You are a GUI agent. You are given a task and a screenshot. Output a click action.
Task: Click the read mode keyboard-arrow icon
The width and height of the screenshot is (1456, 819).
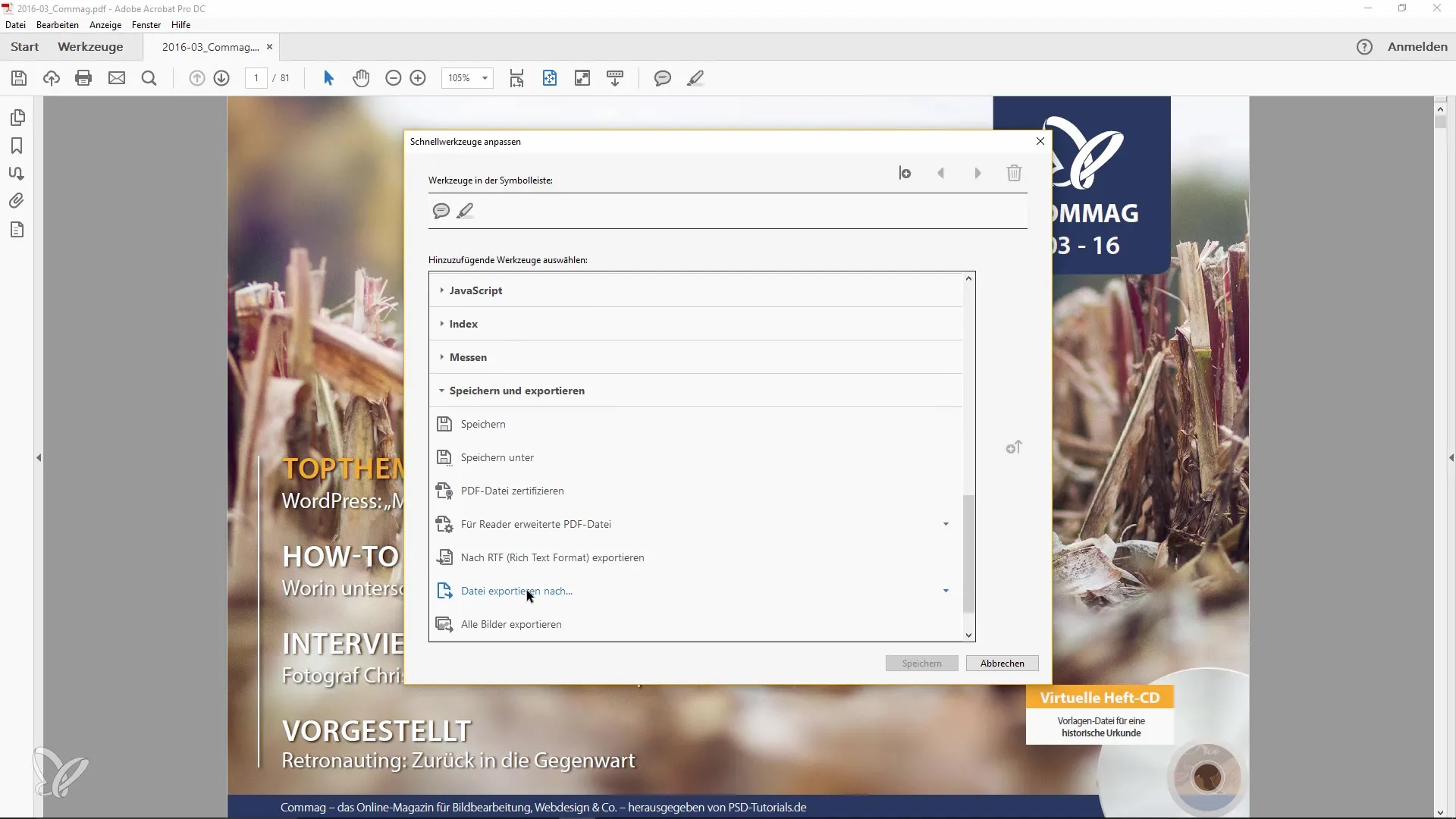615,78
